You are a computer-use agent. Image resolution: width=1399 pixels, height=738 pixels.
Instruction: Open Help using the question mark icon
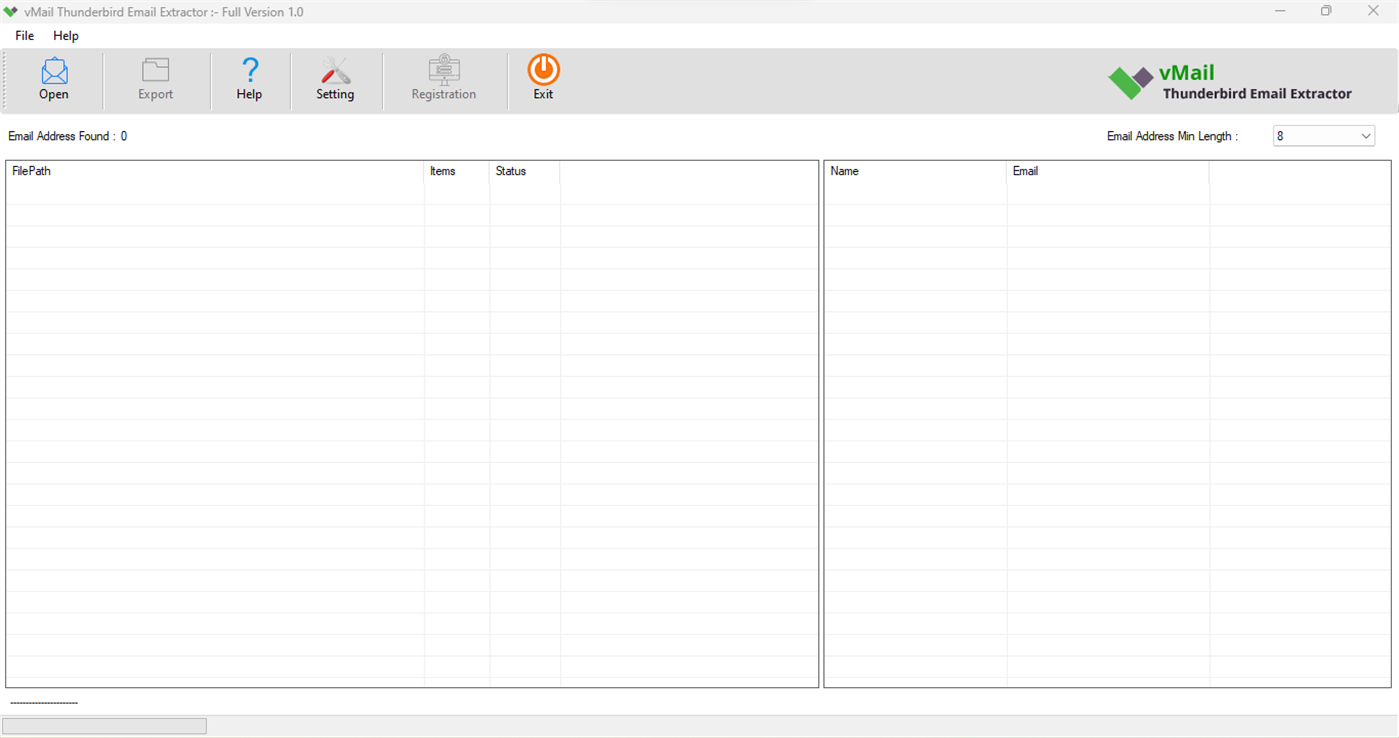coord(249,78)
